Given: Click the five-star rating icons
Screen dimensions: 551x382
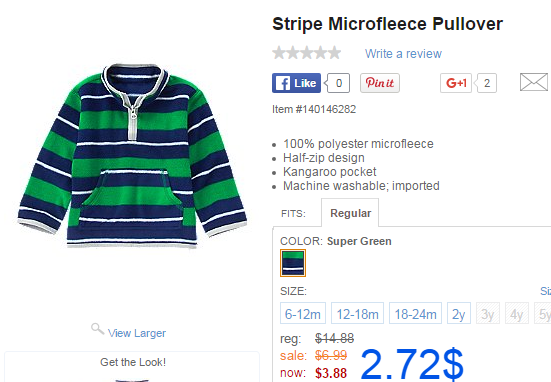Looking at the screenshot, I should pos(306,53).
